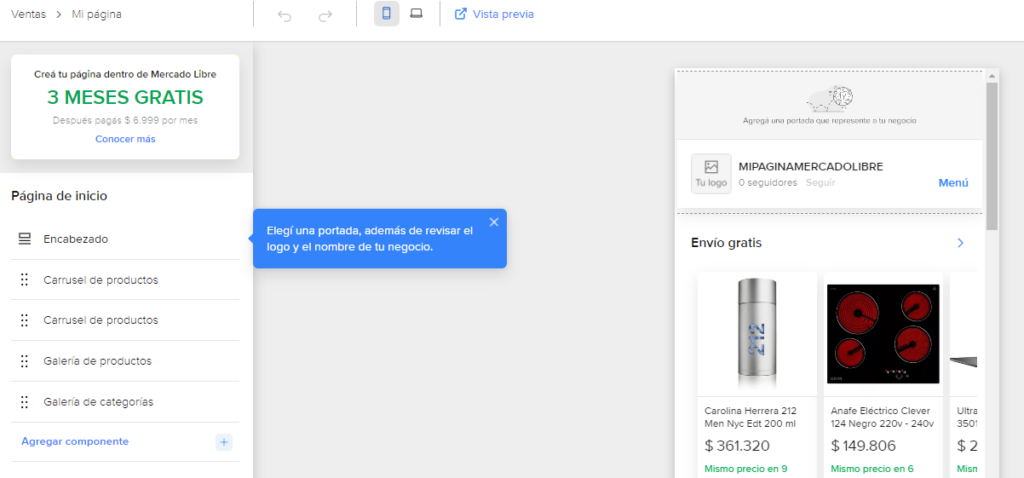Go to Ventas breadcrumb
The image size is (1024, 478).
29,14
